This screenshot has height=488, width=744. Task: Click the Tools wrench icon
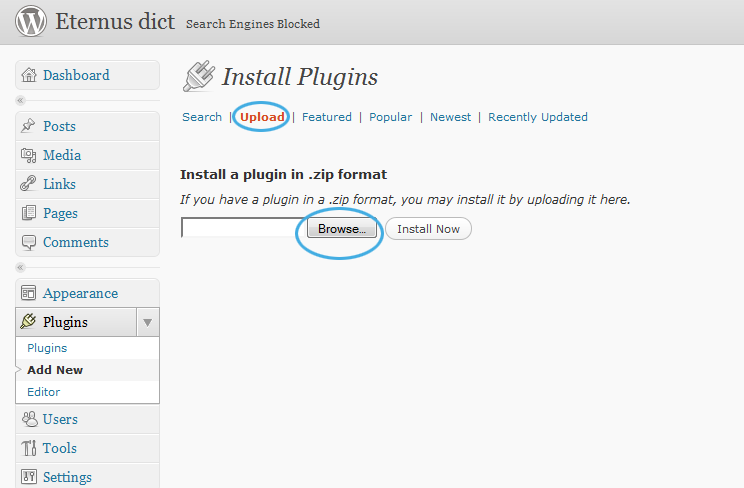28,448
